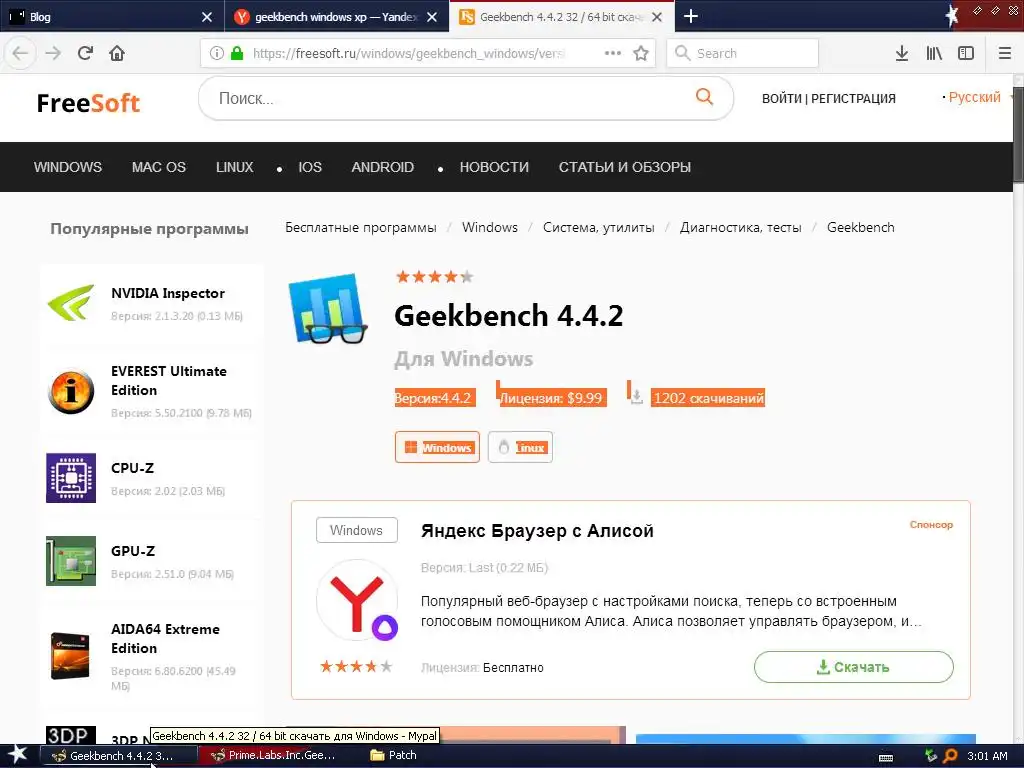Open the library bookshelf icon

click(934, 53)
